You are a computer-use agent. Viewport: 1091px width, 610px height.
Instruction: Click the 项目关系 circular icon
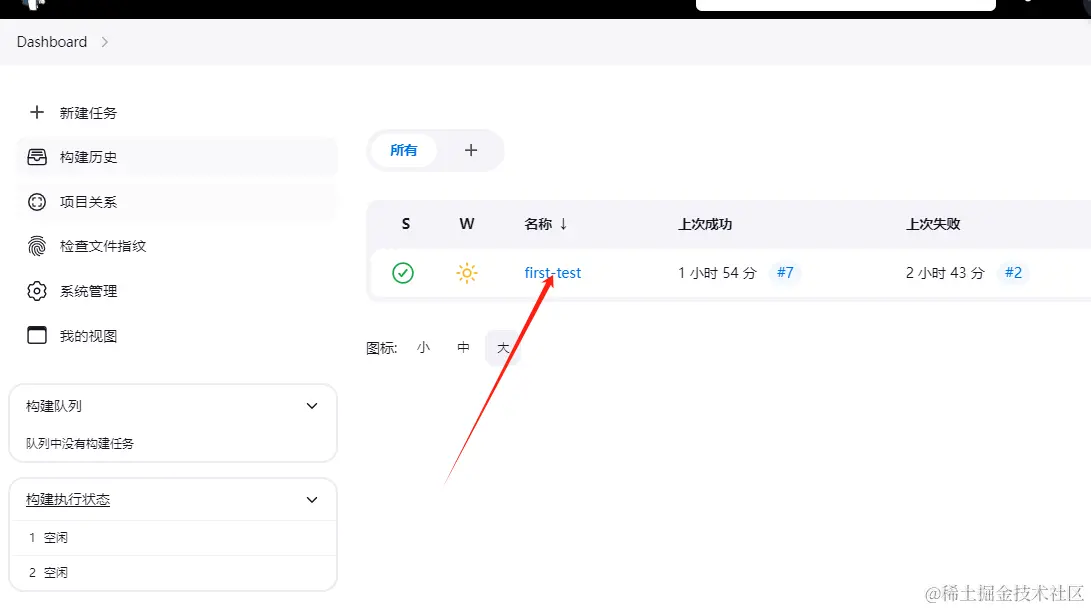[x=37, y=202]
